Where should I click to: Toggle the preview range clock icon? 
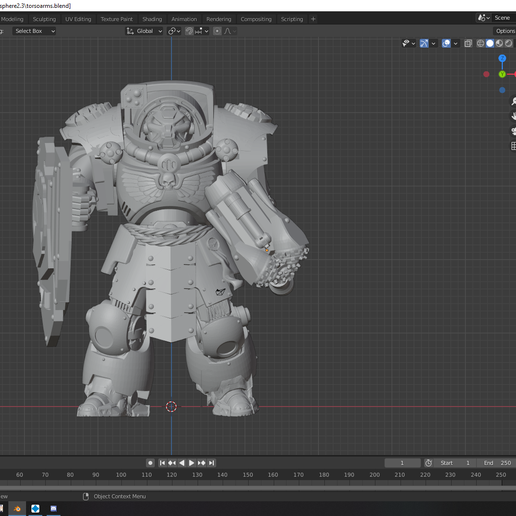pos(428,463)
